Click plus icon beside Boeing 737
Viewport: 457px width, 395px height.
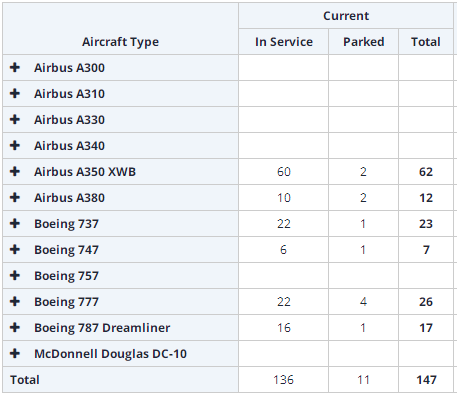tap(15, 223)
